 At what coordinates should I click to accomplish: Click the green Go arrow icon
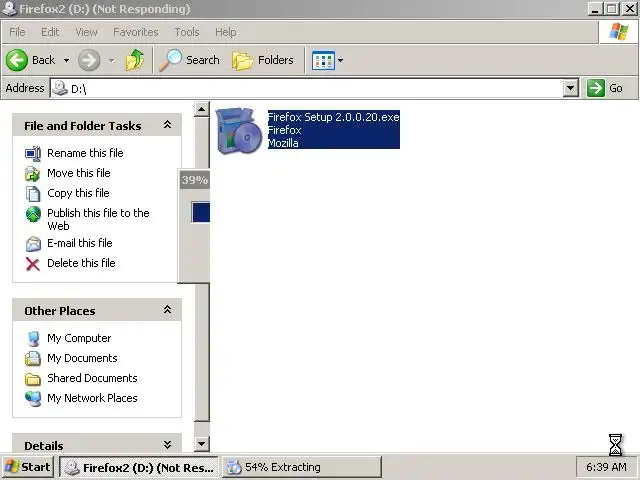[596, 88]
